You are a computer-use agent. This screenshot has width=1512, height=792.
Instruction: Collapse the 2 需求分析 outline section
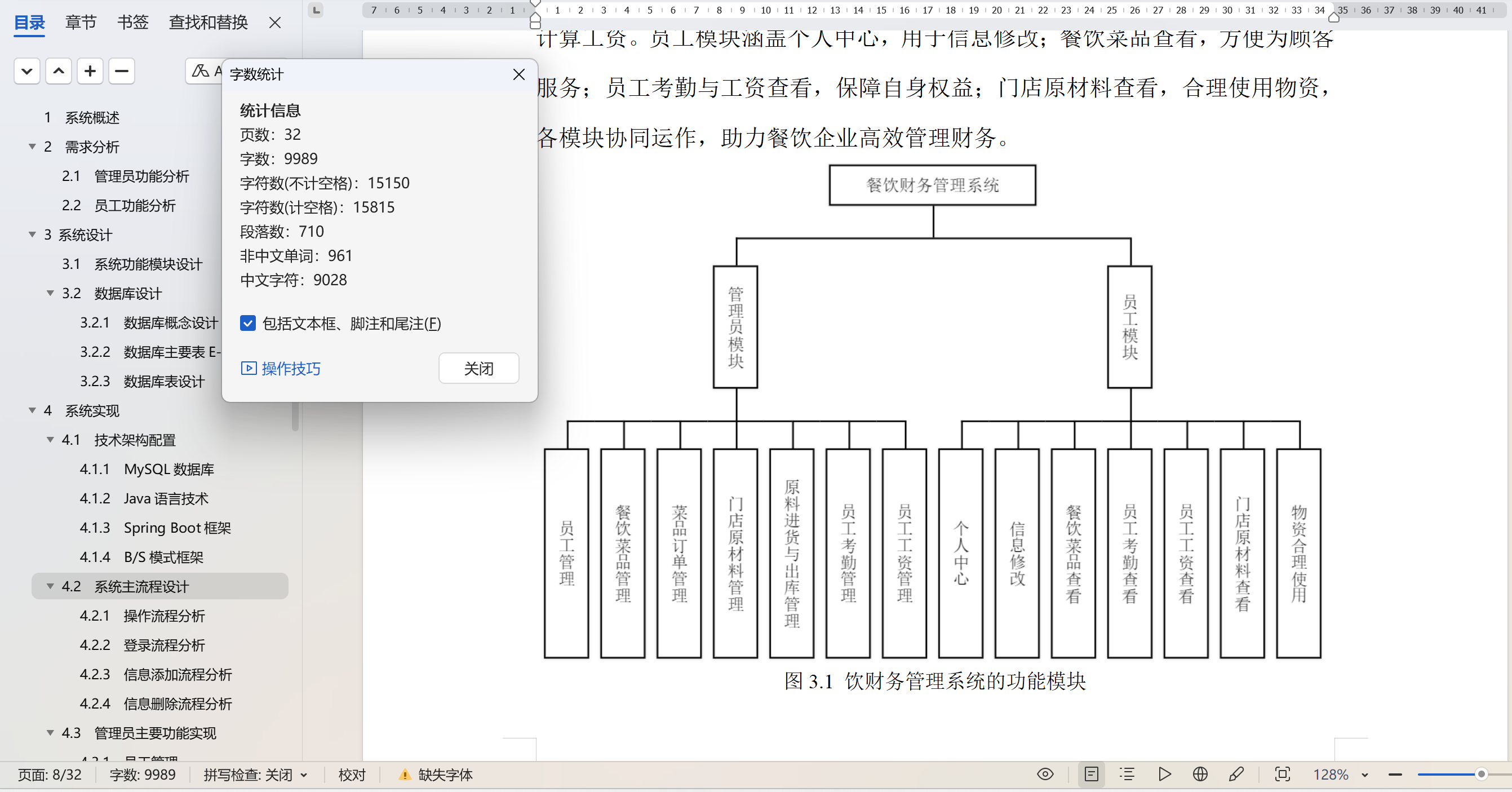click(x=32, y=146)
